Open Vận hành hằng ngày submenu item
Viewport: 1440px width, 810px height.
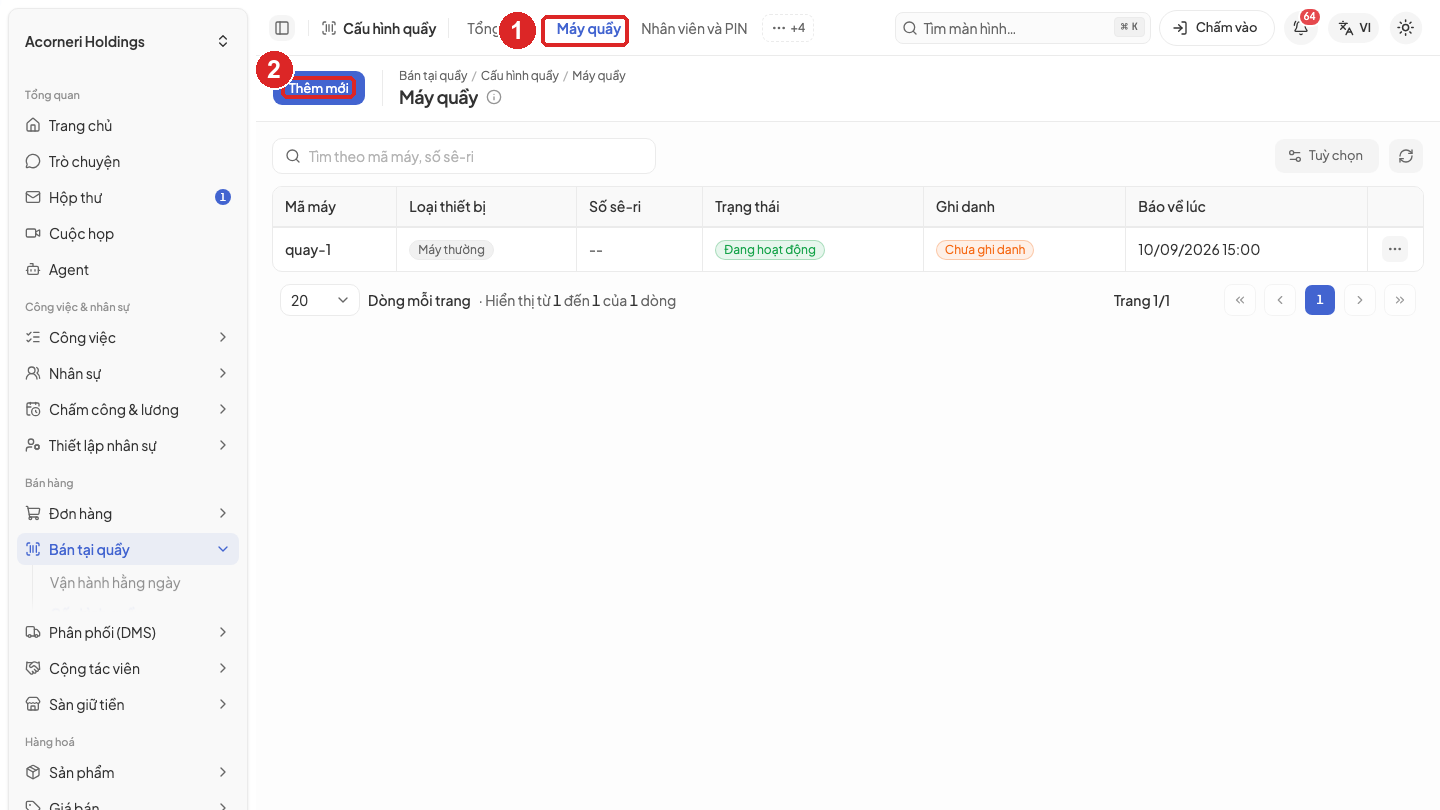pyautogui.click(x=115, y=583)
